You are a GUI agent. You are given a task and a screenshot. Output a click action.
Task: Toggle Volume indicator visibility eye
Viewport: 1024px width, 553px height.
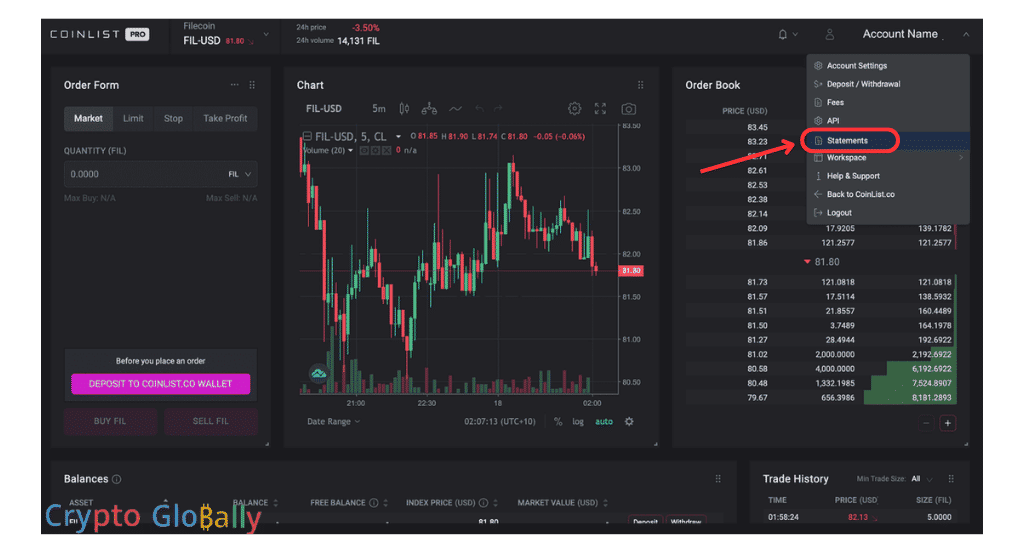[x=364, y=151]
